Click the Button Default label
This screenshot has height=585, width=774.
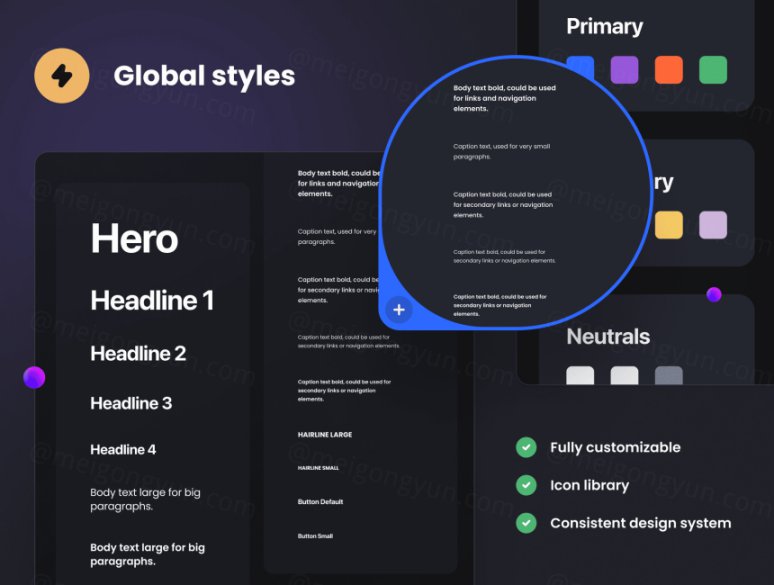pos(320,501)
